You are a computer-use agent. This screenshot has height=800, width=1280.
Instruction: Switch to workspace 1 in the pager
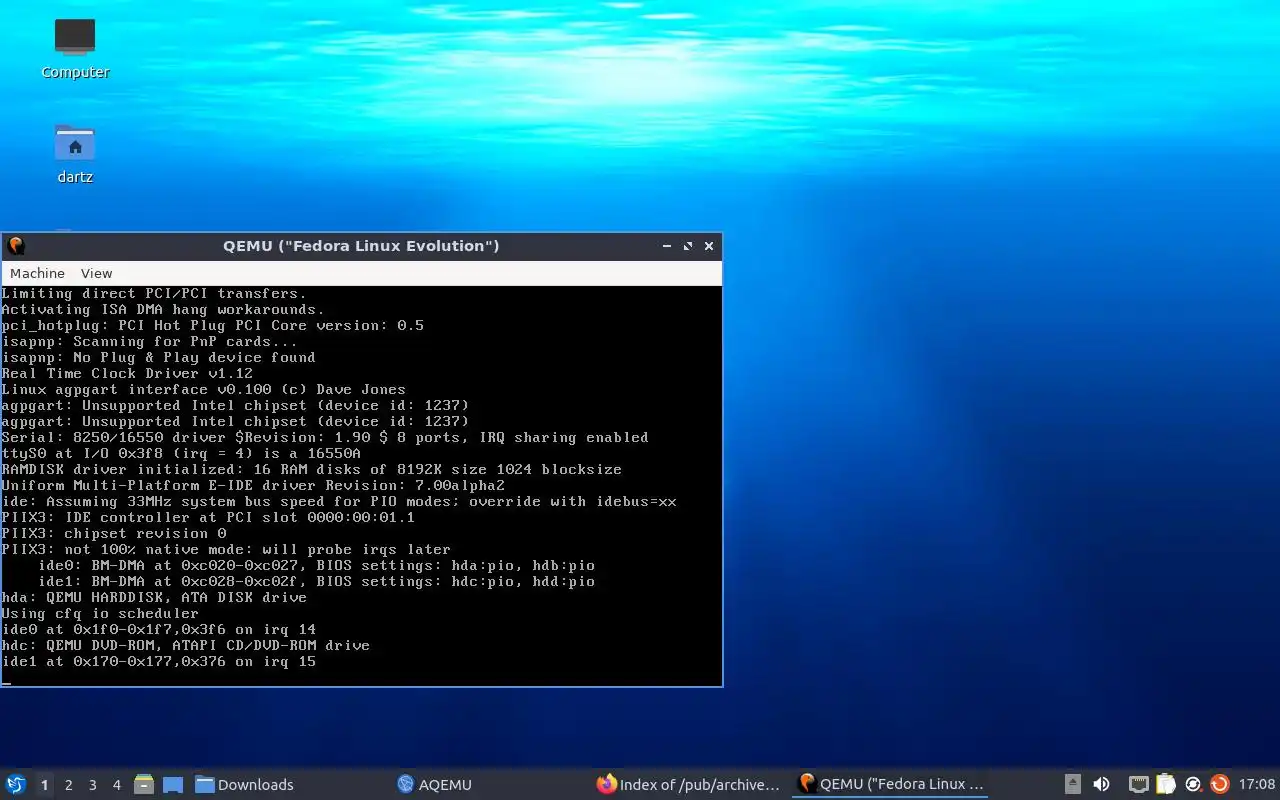(x=44, y=785)
